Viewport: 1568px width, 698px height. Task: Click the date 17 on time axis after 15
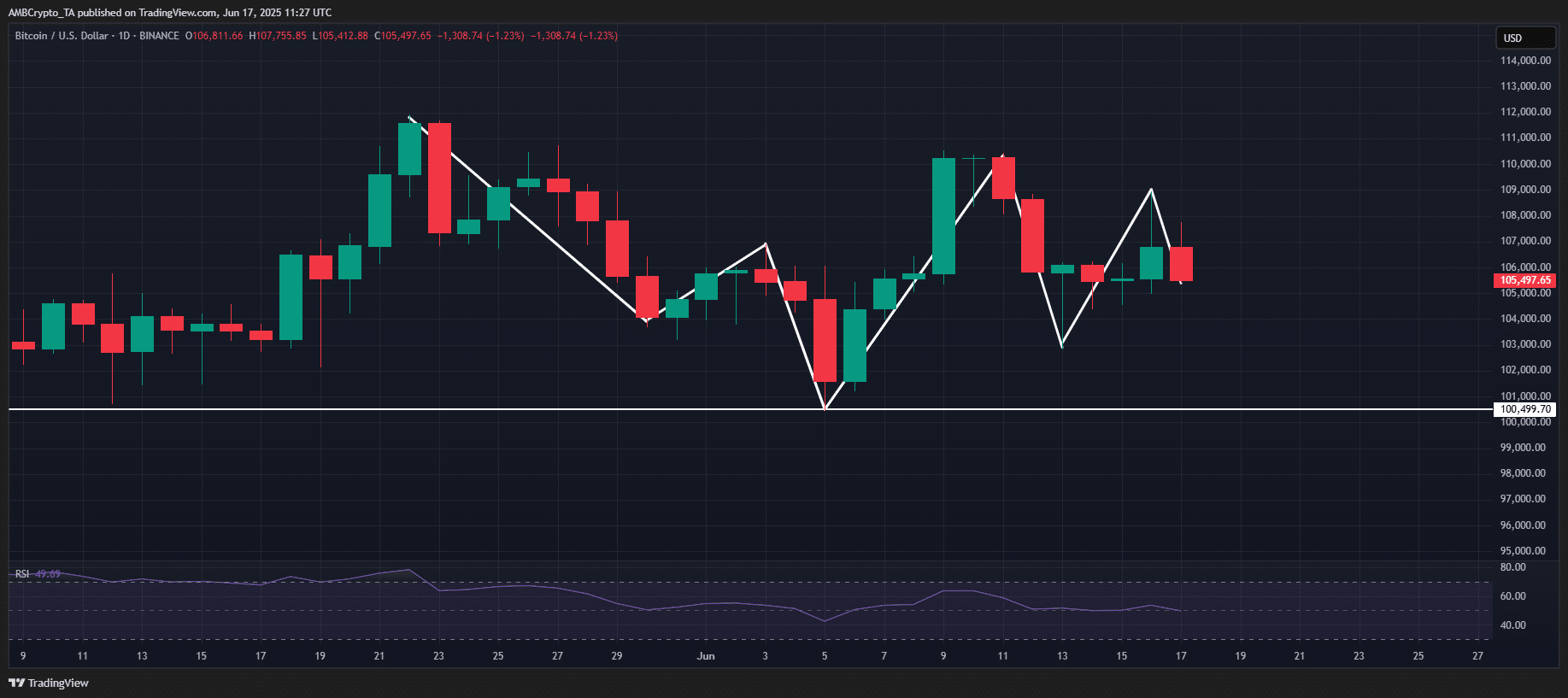pos(1181,656)
